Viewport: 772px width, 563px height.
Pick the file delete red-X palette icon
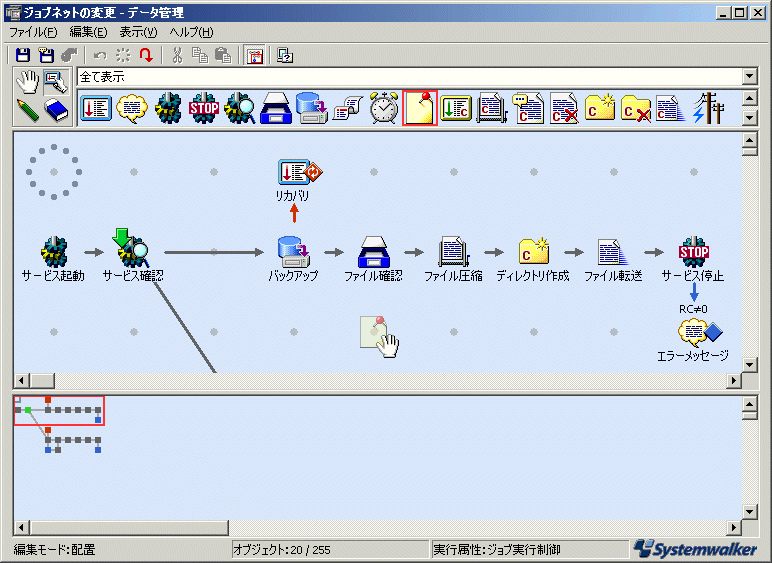click(563, 108)
